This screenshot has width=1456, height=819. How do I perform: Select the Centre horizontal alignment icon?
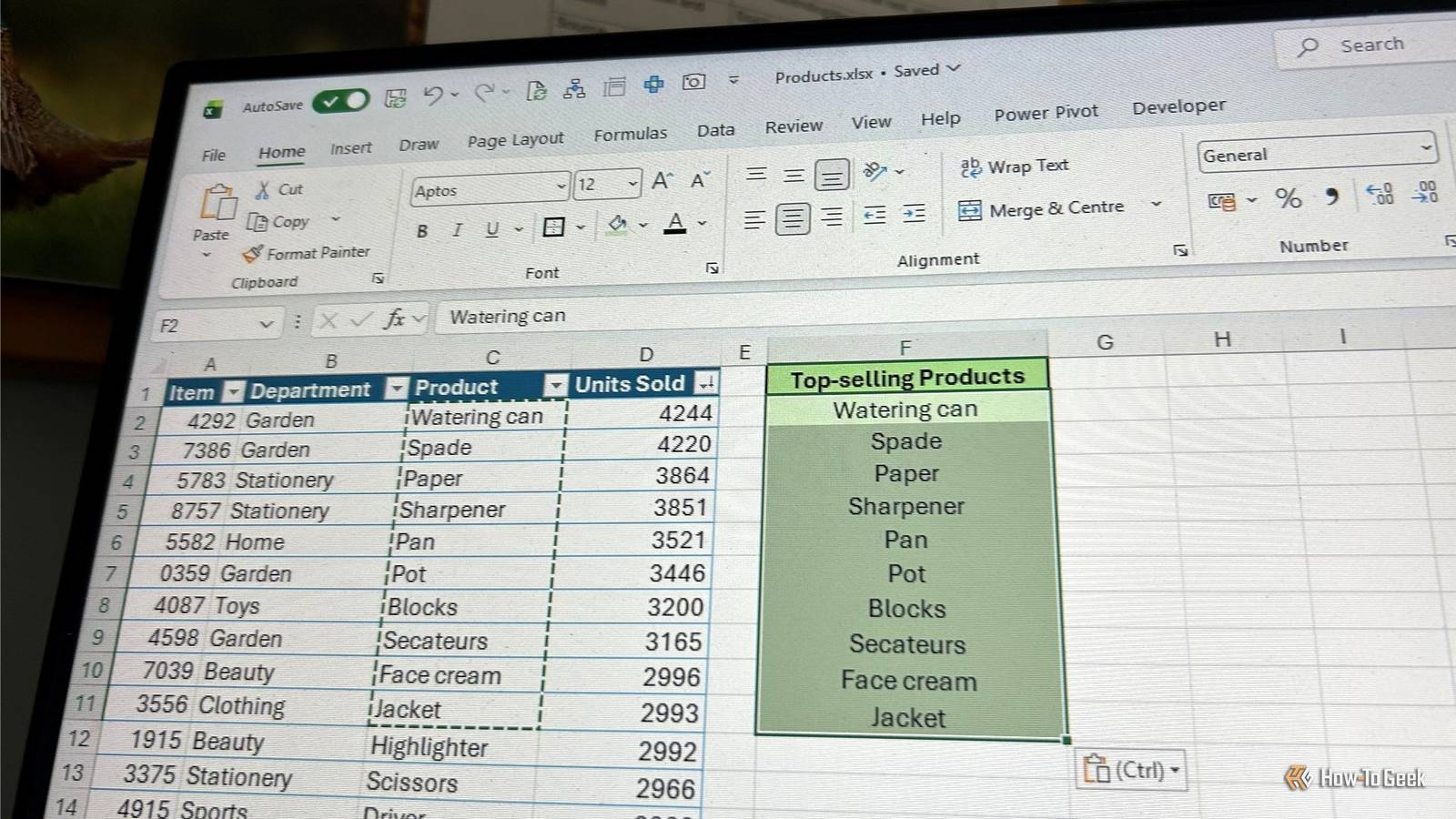pyautogui.click(x=793, y=218)
